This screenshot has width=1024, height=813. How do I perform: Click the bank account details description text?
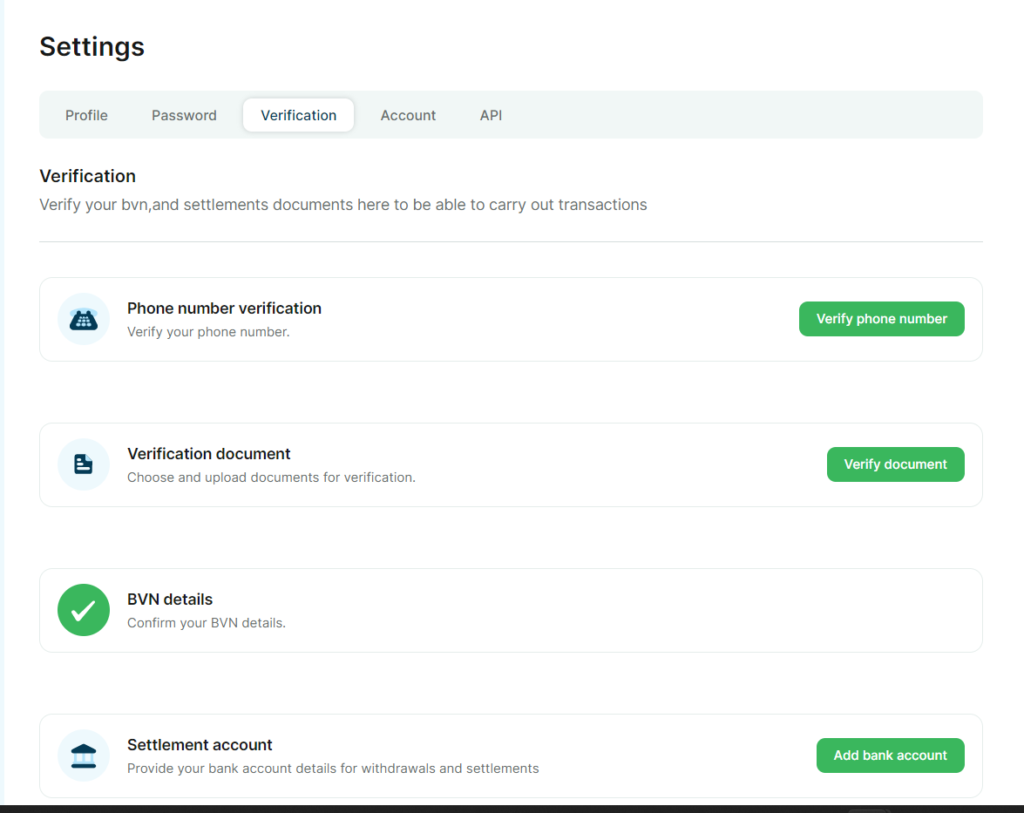333,769
